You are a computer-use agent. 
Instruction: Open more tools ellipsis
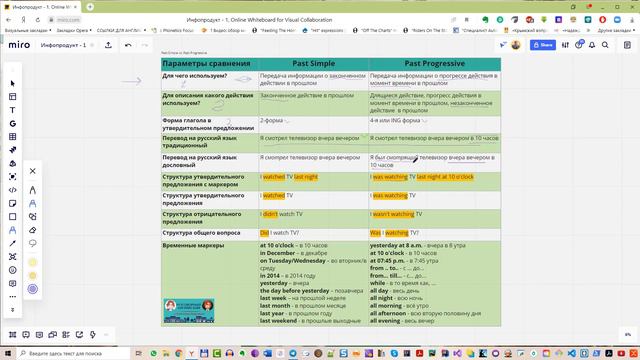click(x=13, y=297)
